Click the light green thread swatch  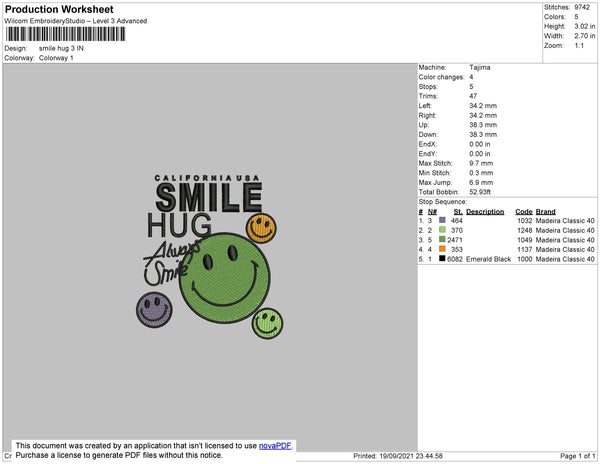(442, 230)
